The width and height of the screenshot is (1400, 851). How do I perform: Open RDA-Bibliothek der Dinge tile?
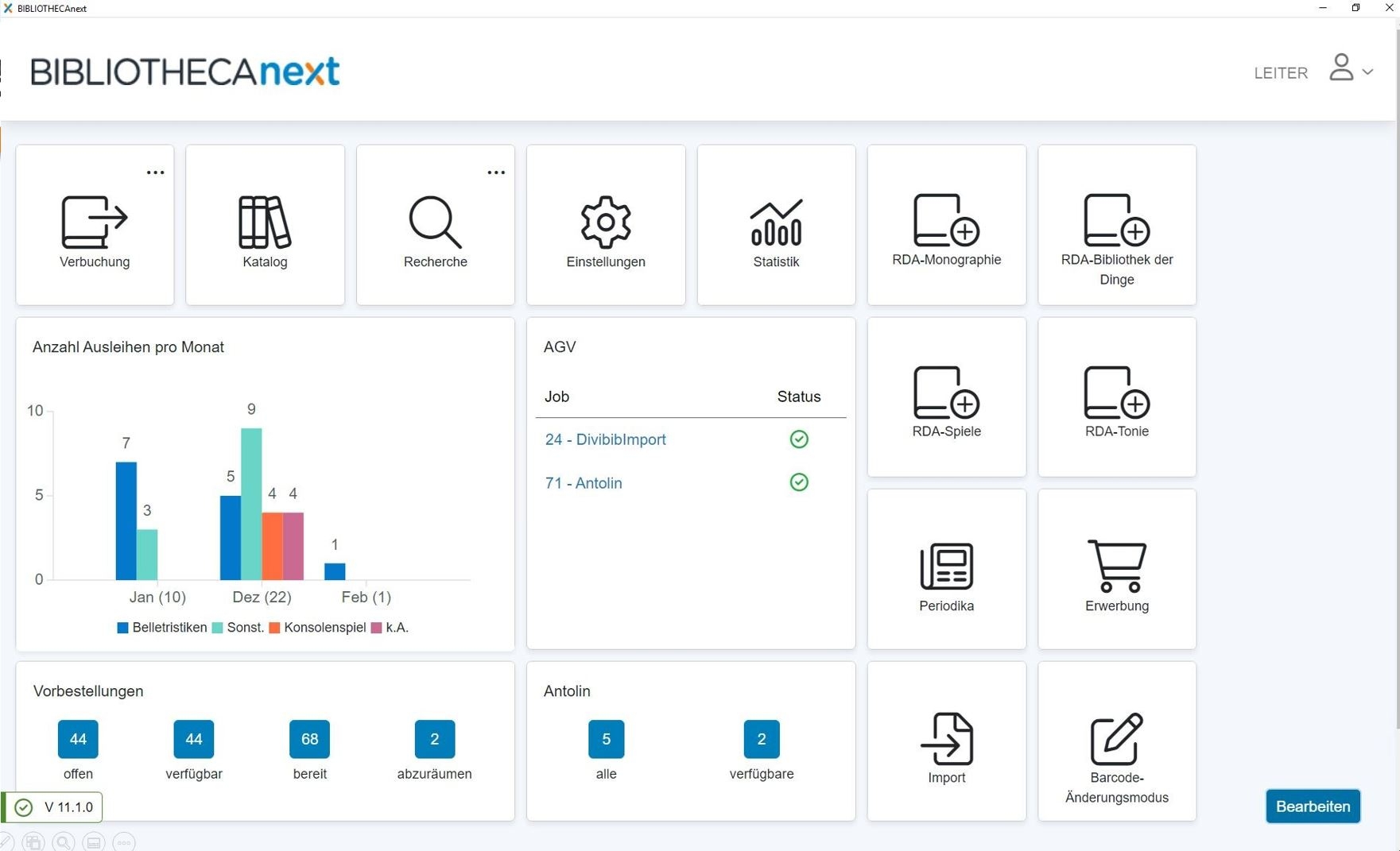pyautogui.click(x=1117, y=225)
